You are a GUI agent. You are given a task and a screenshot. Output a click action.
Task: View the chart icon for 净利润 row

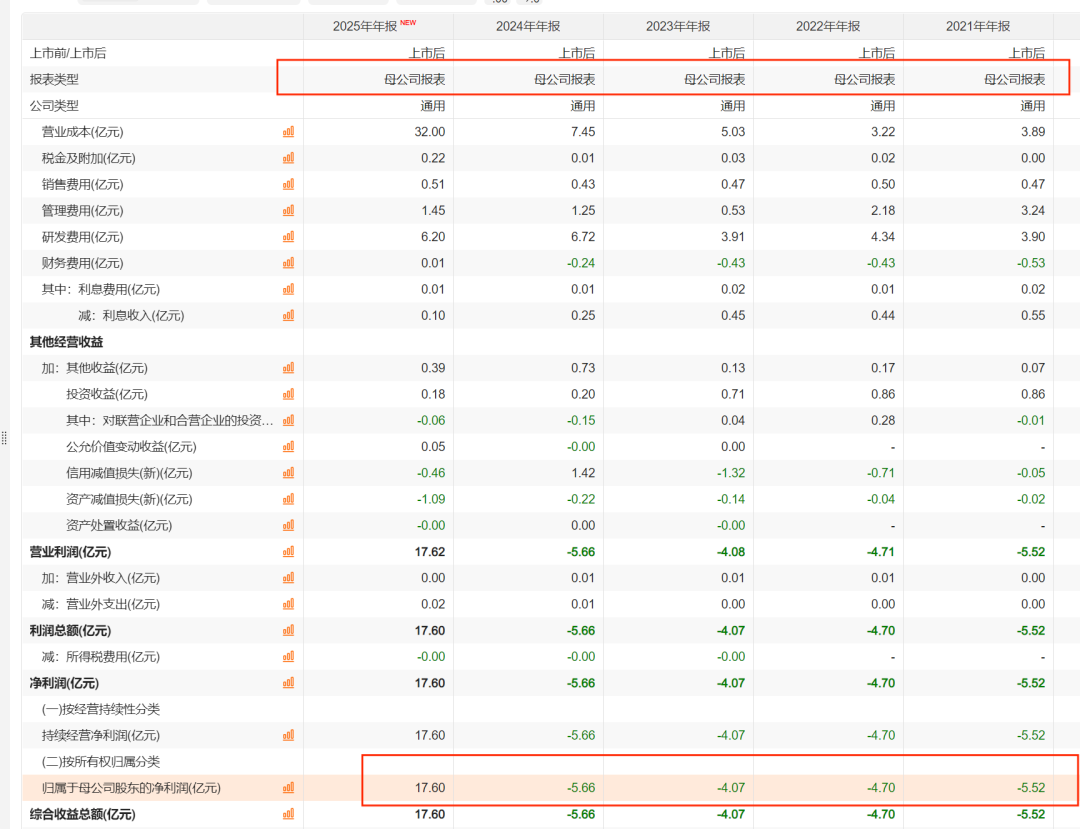288,683
